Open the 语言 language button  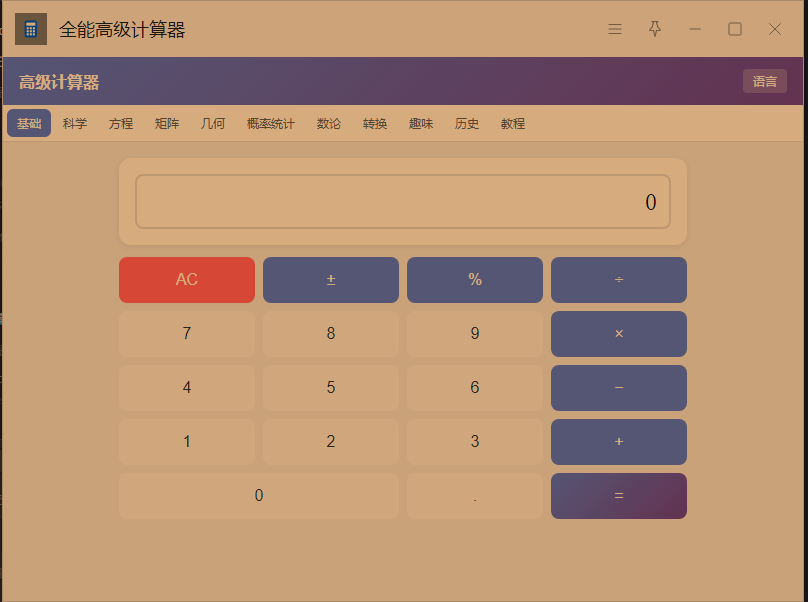point(765,81)
